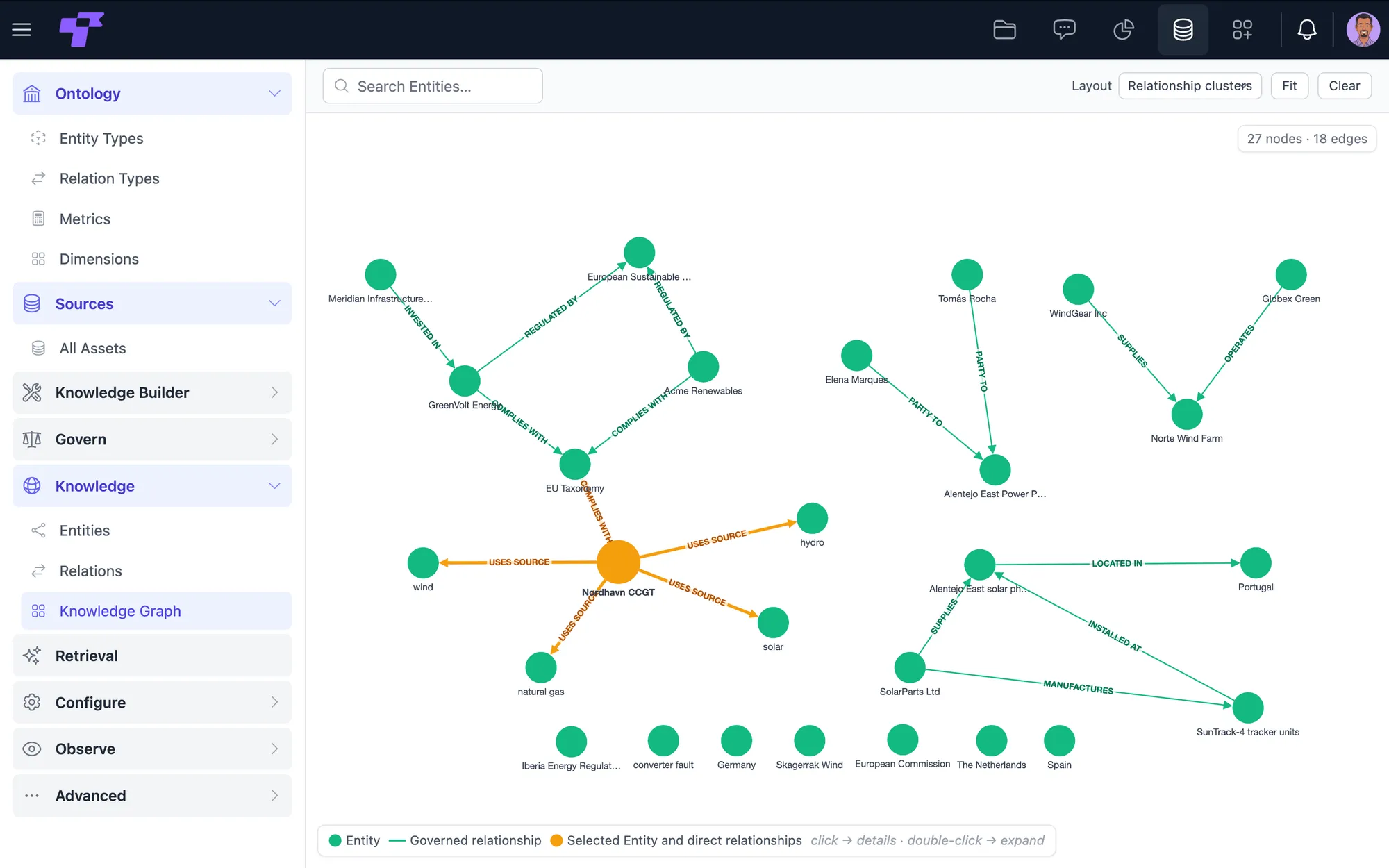Expand the Advanced section chevron
Screen dimensions: 1389x868
[274, 795]
